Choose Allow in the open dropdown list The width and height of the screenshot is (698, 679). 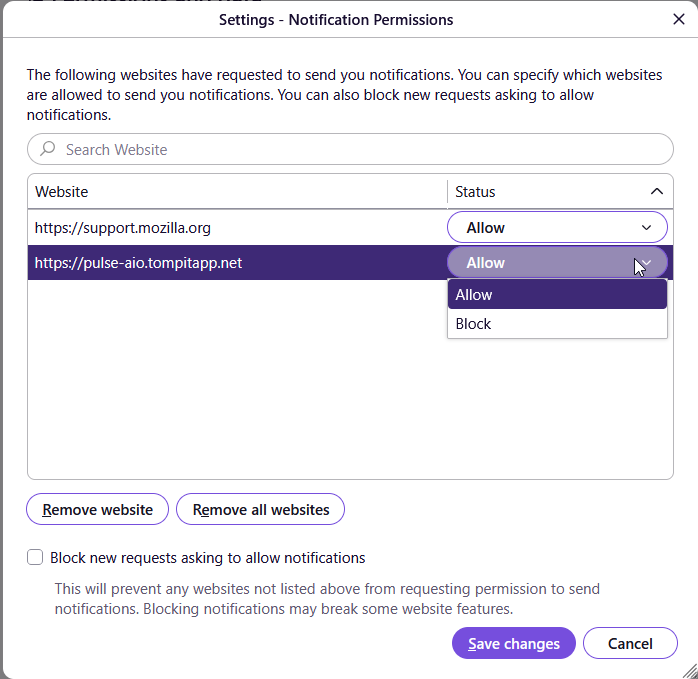(557, 295)
